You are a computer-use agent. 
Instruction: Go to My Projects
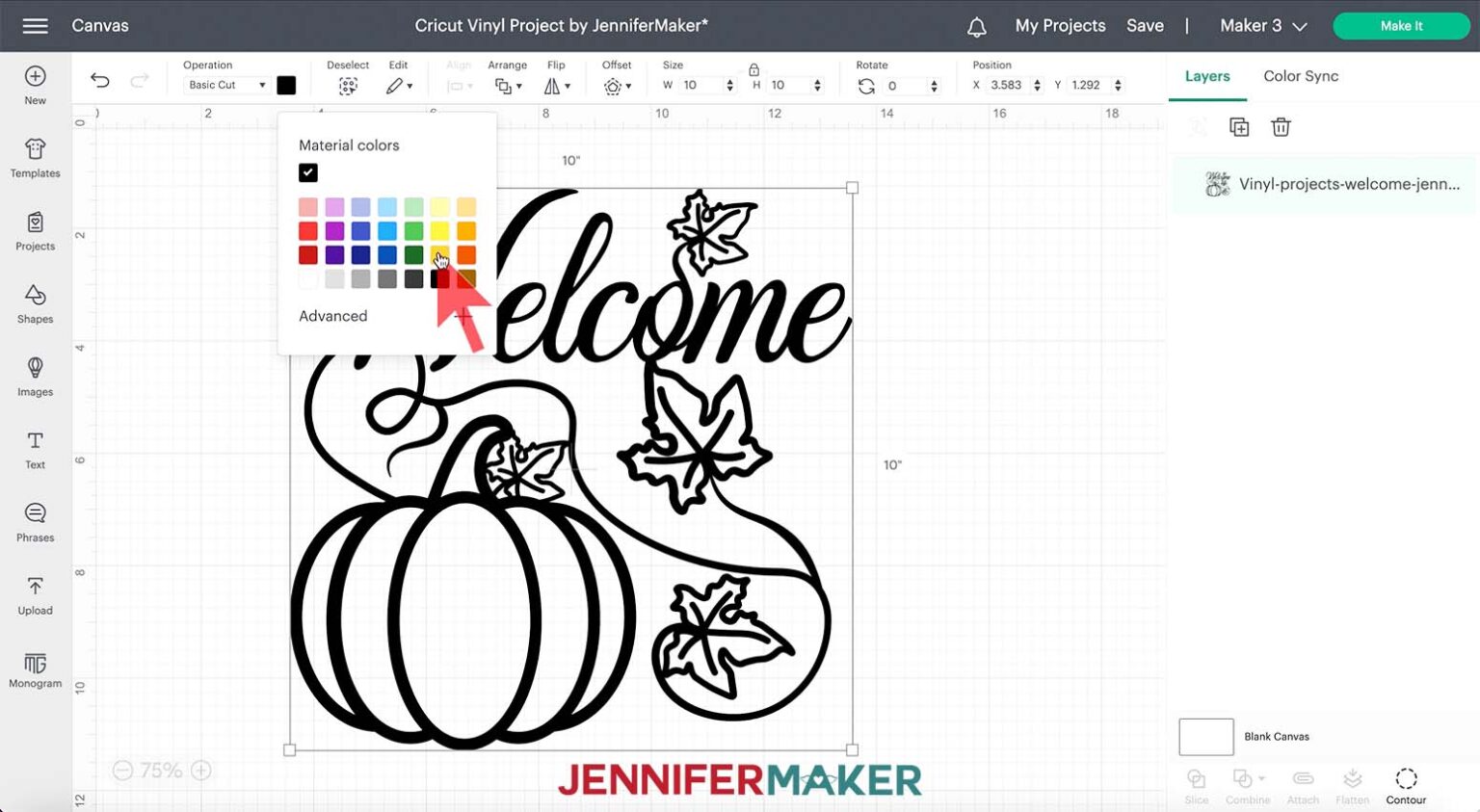pyautogui.click(x=1060, y=26)
